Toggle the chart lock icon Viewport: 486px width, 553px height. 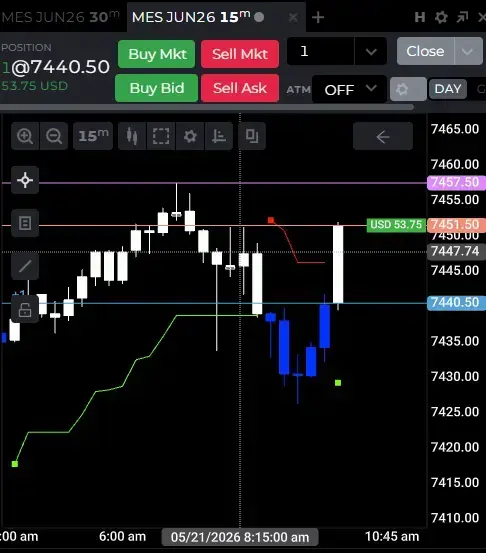(25, 310)
